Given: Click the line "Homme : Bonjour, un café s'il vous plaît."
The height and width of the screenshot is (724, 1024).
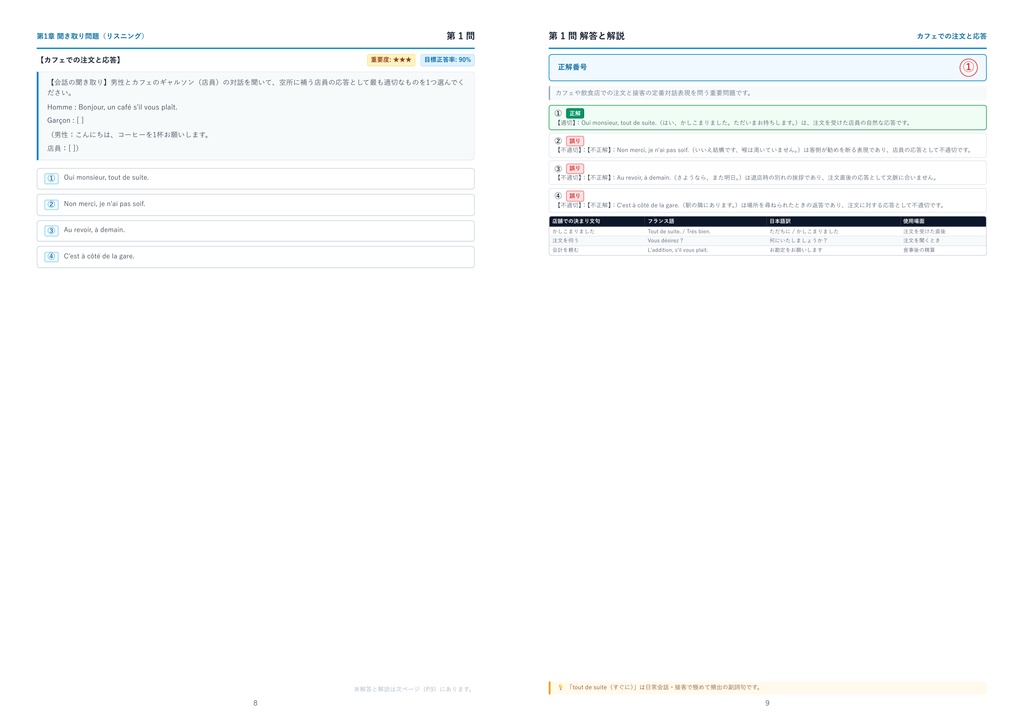Looking at the screenshot, I should click(112, 107).
